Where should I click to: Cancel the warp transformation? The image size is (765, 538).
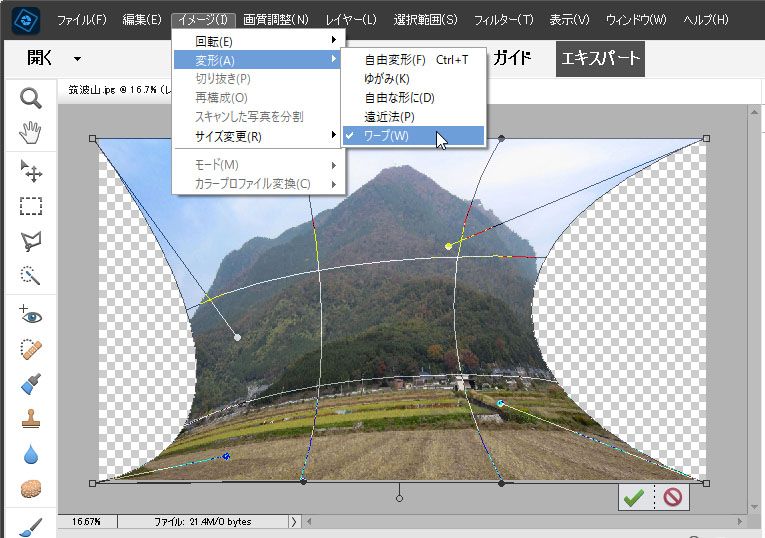point(672,498)
